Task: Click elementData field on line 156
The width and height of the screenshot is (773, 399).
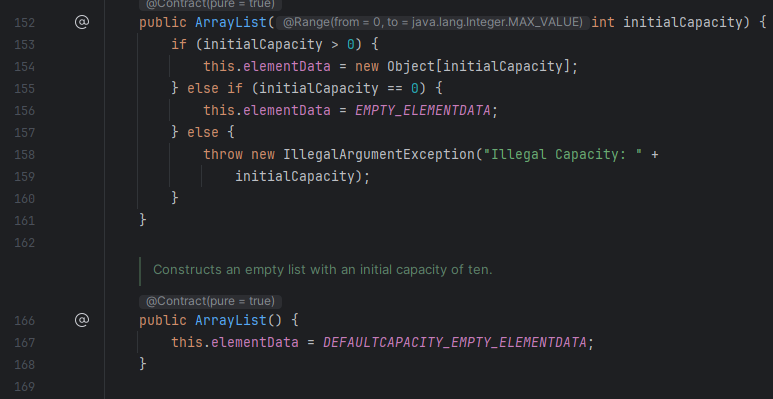Action: coord(286,110)
